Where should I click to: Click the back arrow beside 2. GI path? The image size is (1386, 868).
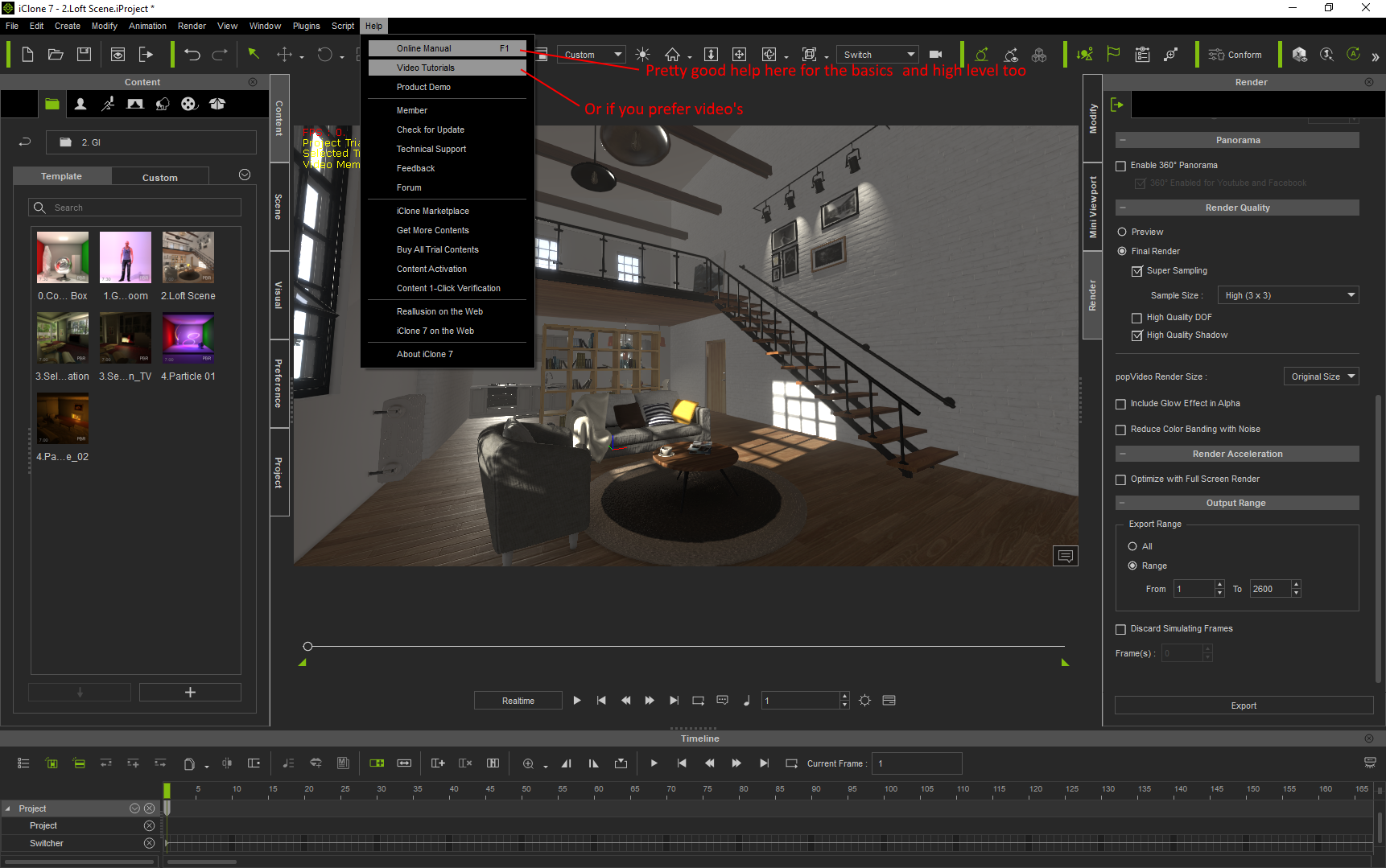[x=25, y=142]
